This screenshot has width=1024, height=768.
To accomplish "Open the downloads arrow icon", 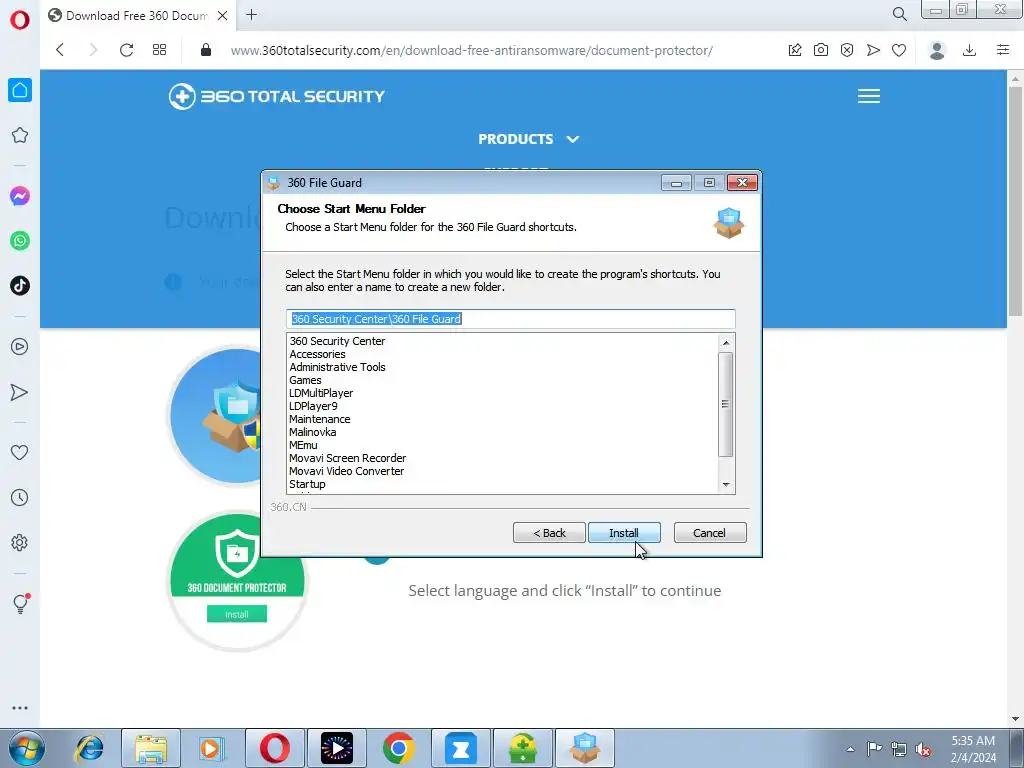I will click(x=970, y=50).
